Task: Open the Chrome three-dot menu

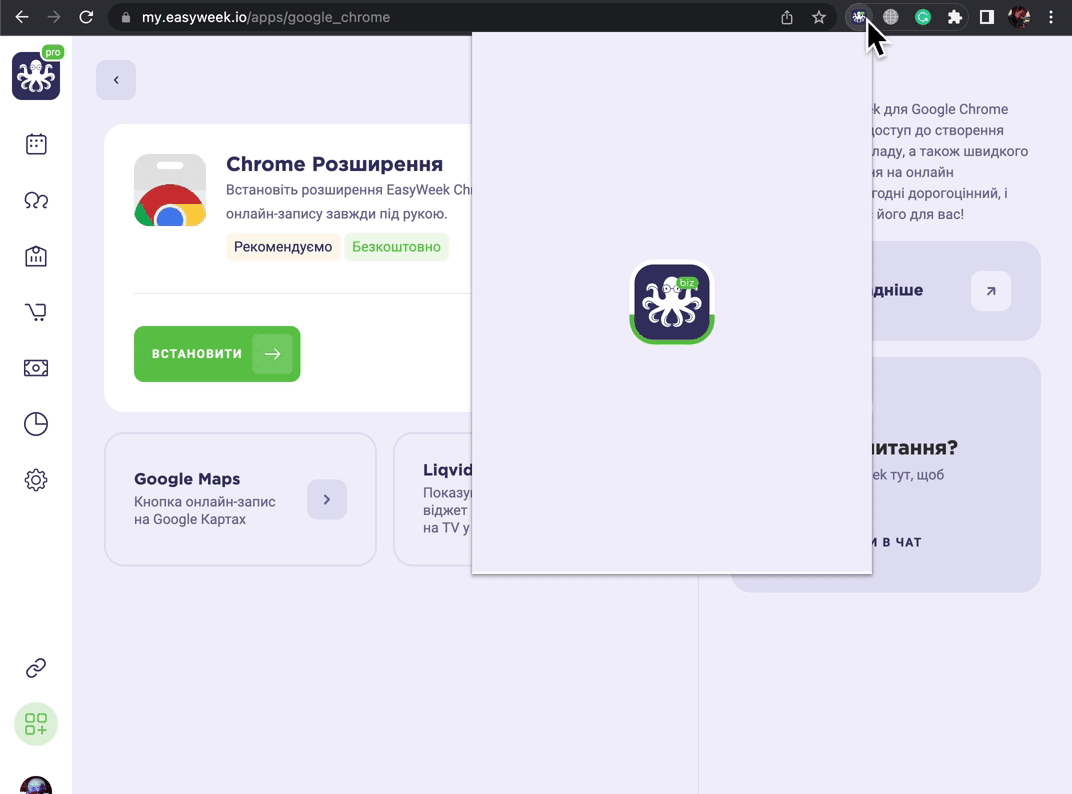Action: (1051, 17)
